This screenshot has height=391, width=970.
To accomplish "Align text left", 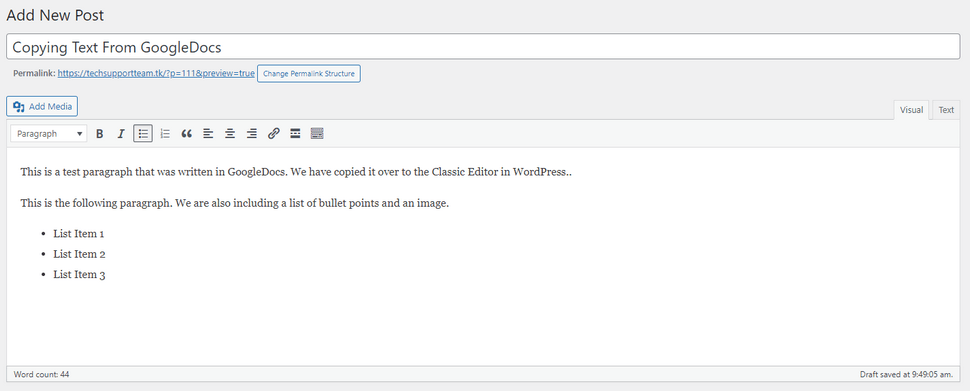I will pyautogui.click(x=208, y=134).
